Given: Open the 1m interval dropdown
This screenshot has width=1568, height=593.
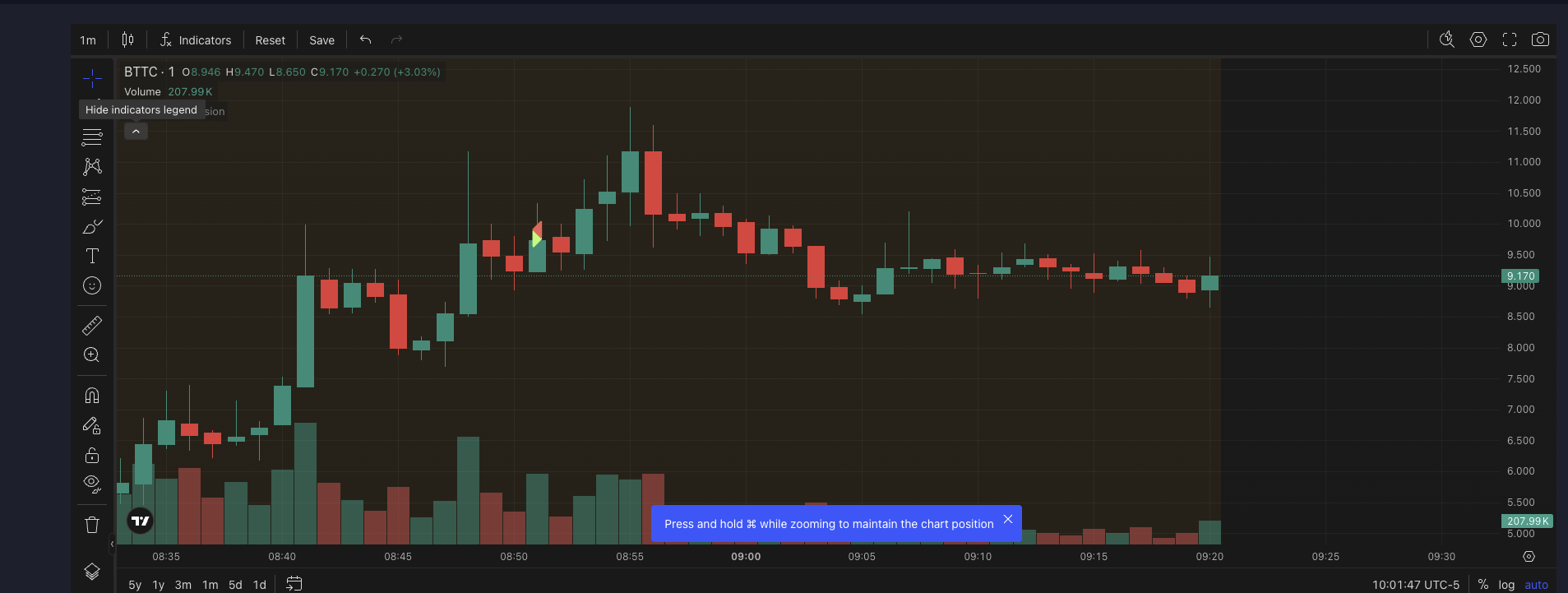Looking at the screenshot, I should point(88,40).
